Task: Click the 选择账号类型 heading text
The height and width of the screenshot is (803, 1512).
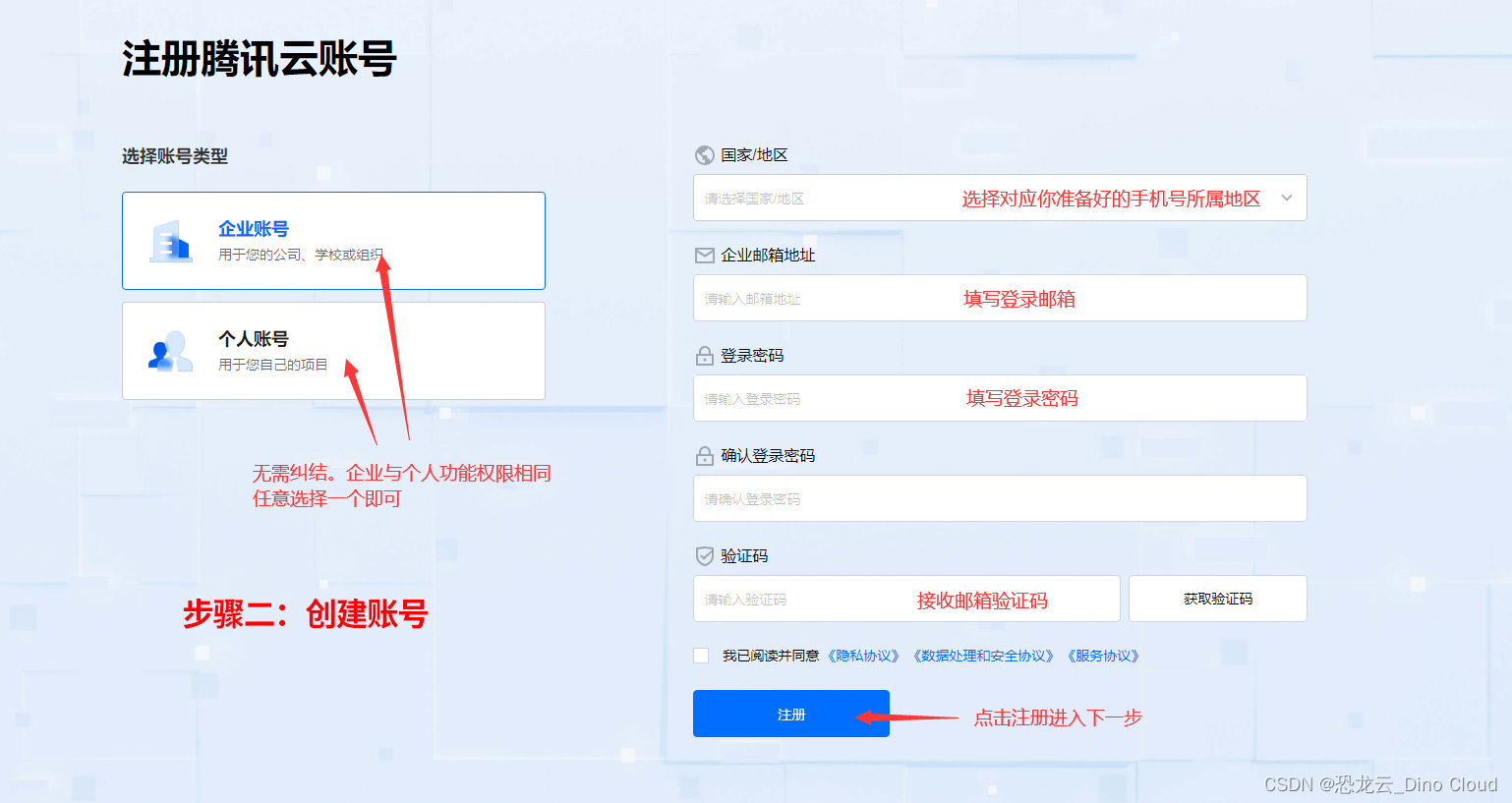Action: (175, 156)
